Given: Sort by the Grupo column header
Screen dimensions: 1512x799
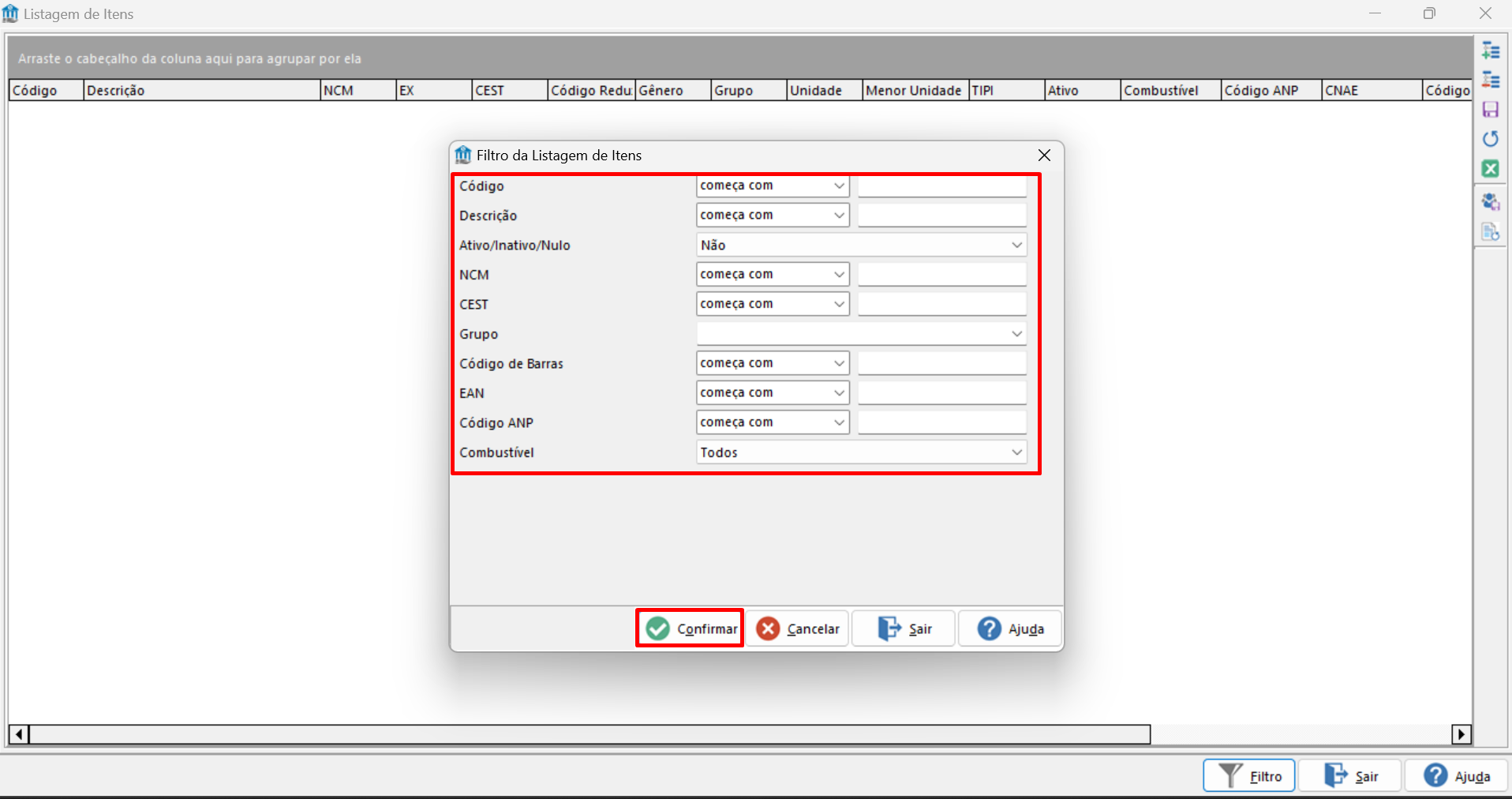Looking at the screenshot, I should pyautogui.click(x=749, y=90).
